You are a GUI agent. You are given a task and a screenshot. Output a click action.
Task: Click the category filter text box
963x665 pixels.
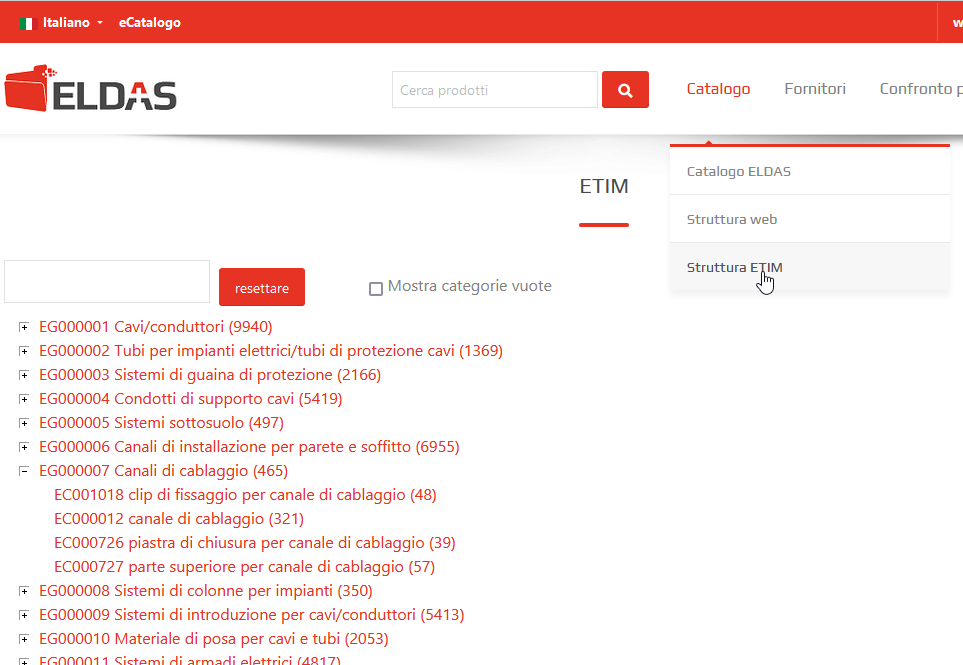[107, 282]
